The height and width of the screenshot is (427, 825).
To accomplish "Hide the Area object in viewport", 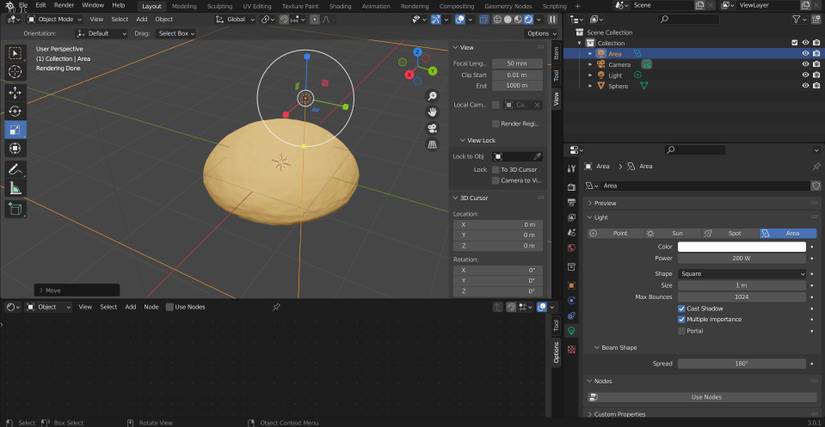I will coord(805,54).
